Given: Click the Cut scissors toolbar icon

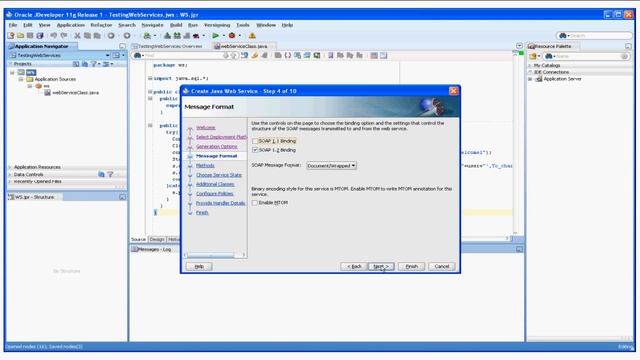Looking at the screenshot, I should click(x=77, y=36).
